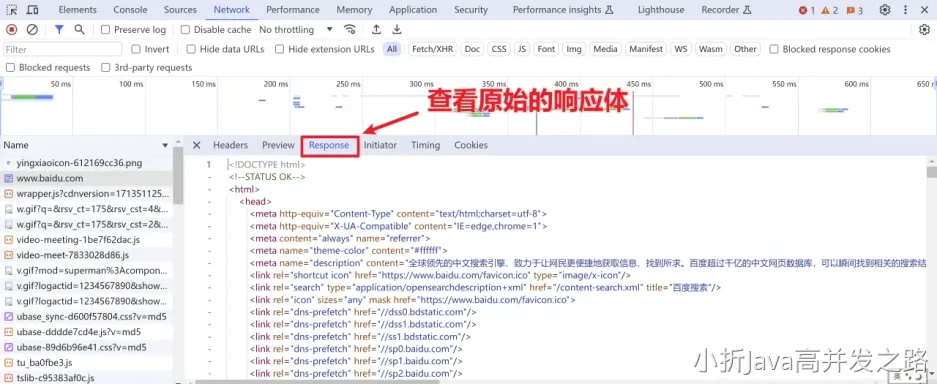Image resolution: width=937 pixels, height=384 pixels.
Task: Show the Cookies tab of the request
Action: coord(471,145)
